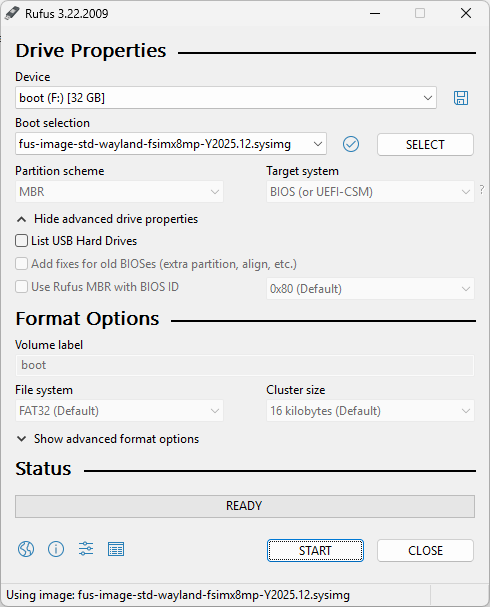Click the SELECT button
490x607 pixels.
pyautogui.click(x=425, y=145)
